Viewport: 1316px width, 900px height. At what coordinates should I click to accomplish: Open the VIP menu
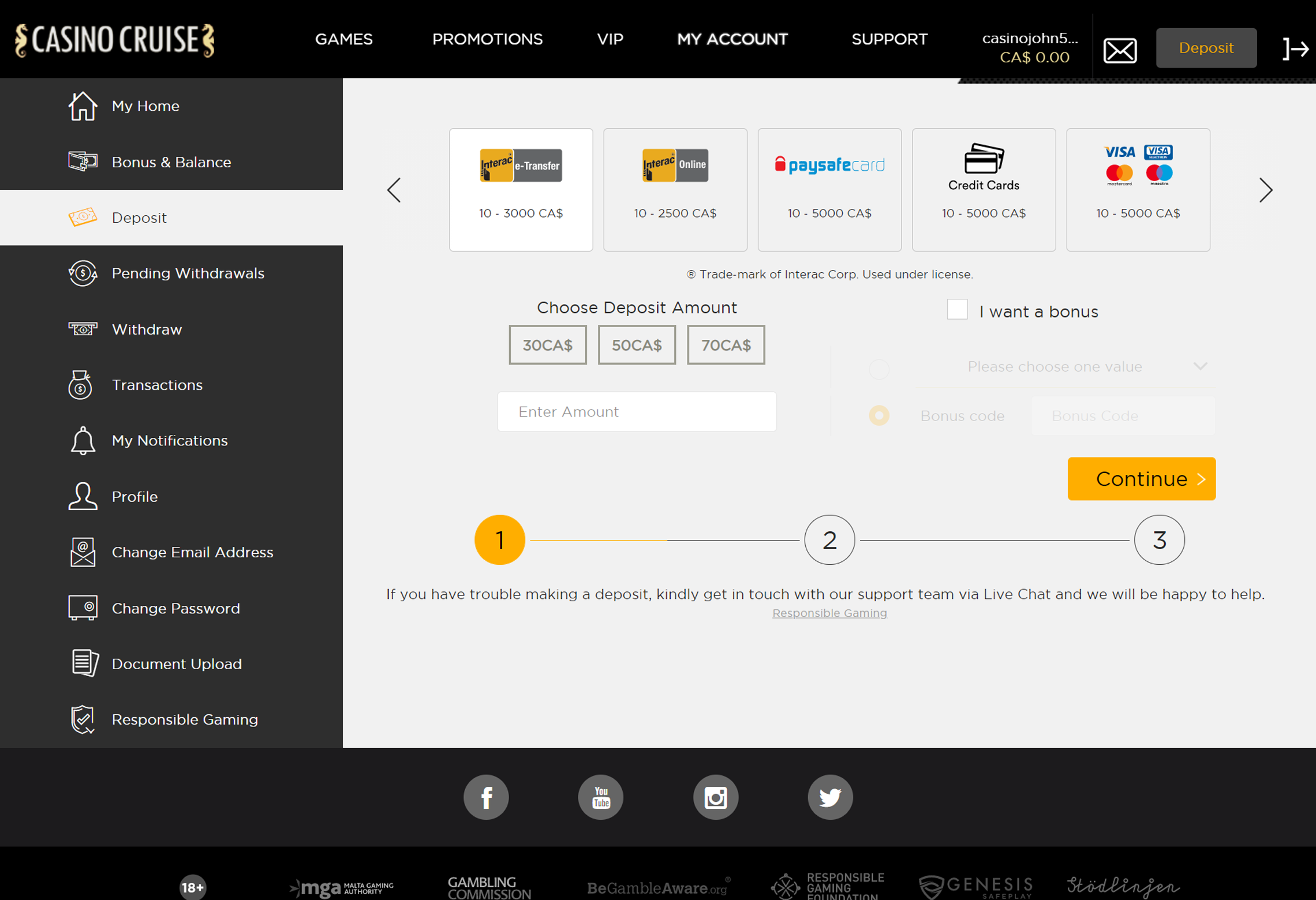coord(610,39)
